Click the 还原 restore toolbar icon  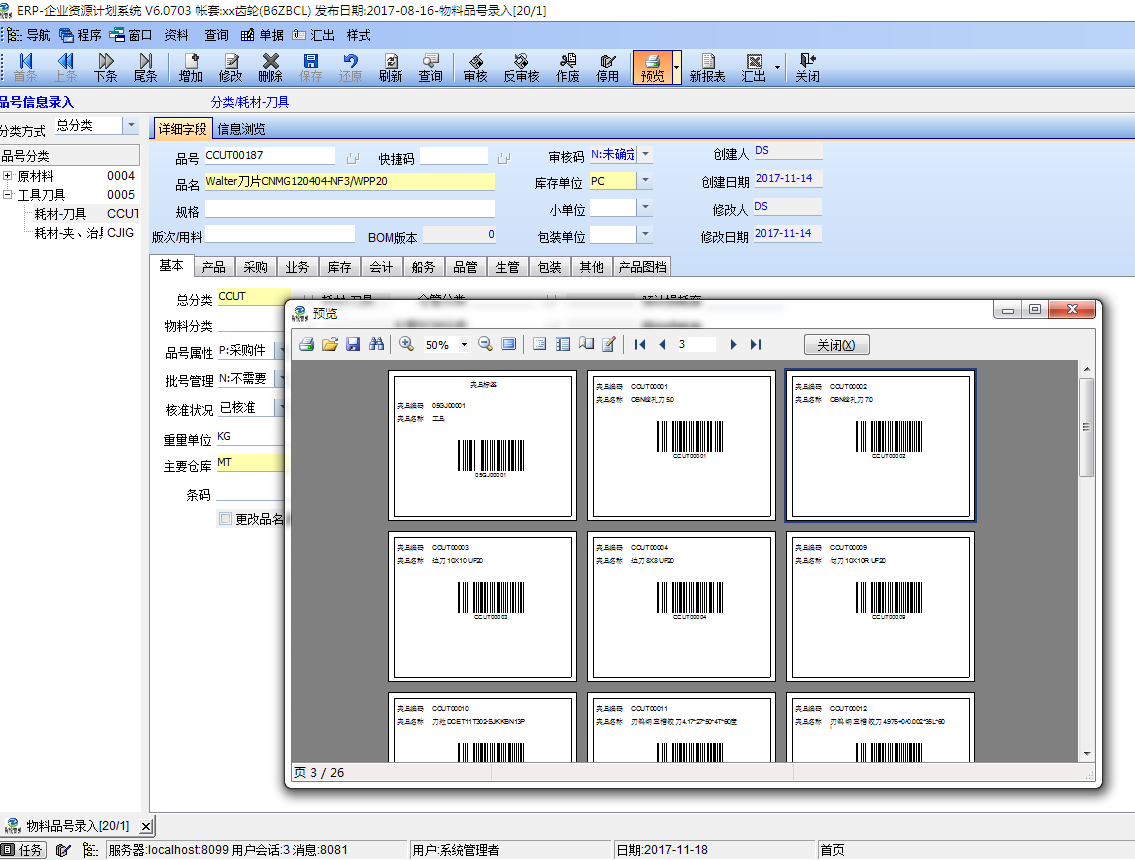click(x=350, y=67)
